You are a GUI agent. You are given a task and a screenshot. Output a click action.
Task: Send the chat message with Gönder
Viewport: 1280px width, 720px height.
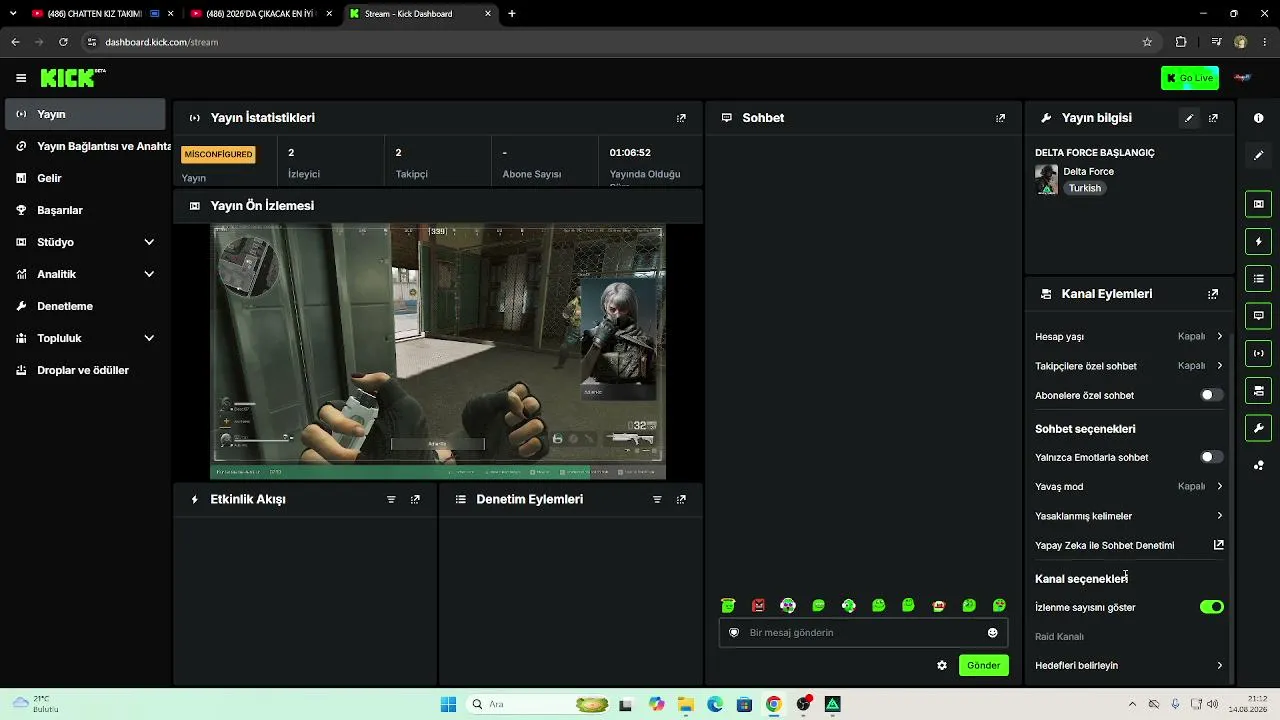point(983,665)
